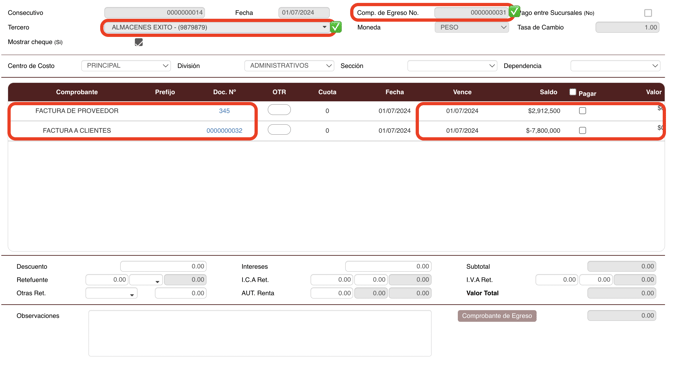
Task: Click the Otras Ret. value field
Action: coord(181,293)
